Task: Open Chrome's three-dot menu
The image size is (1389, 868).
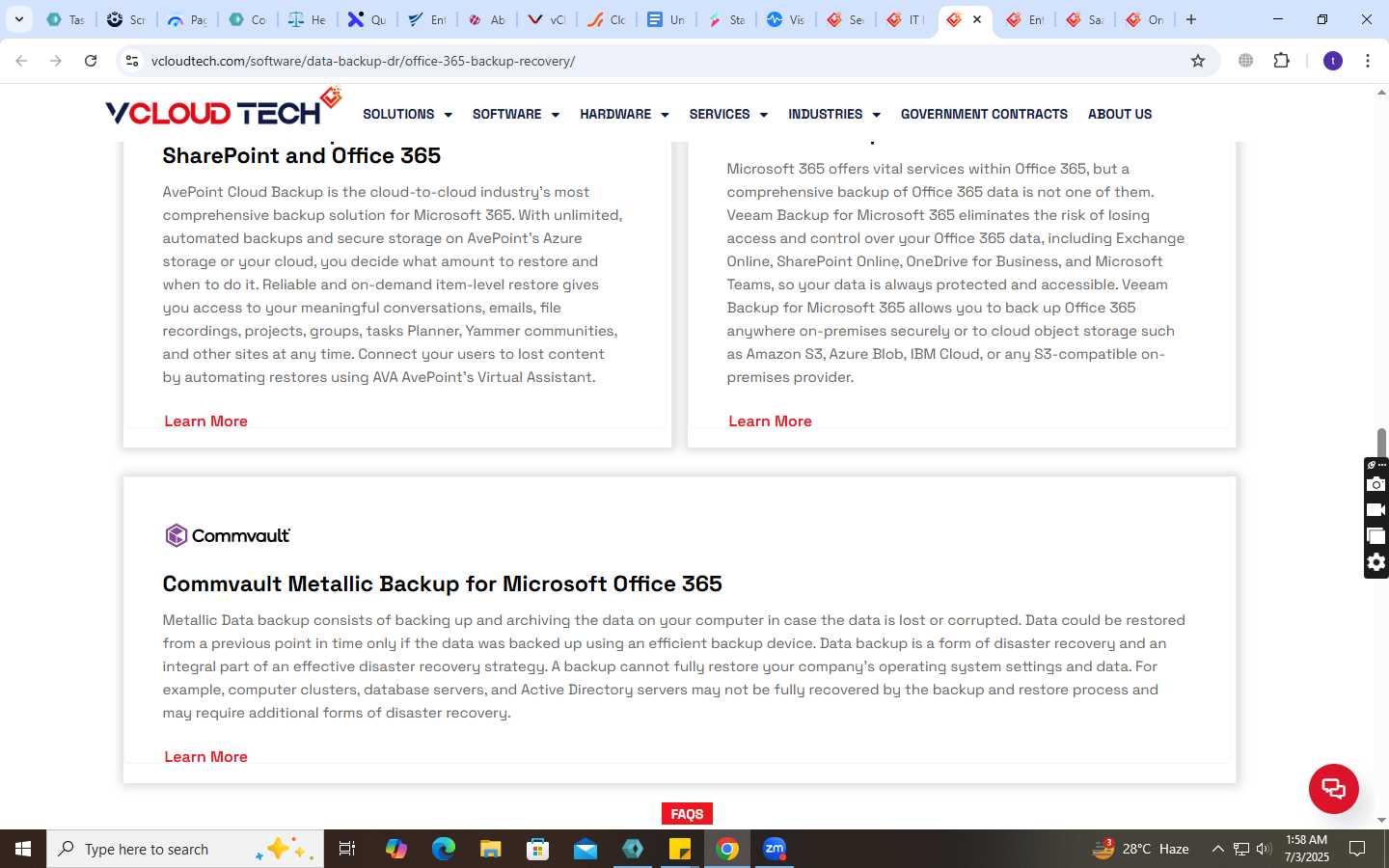Action: coord(1368,61)
